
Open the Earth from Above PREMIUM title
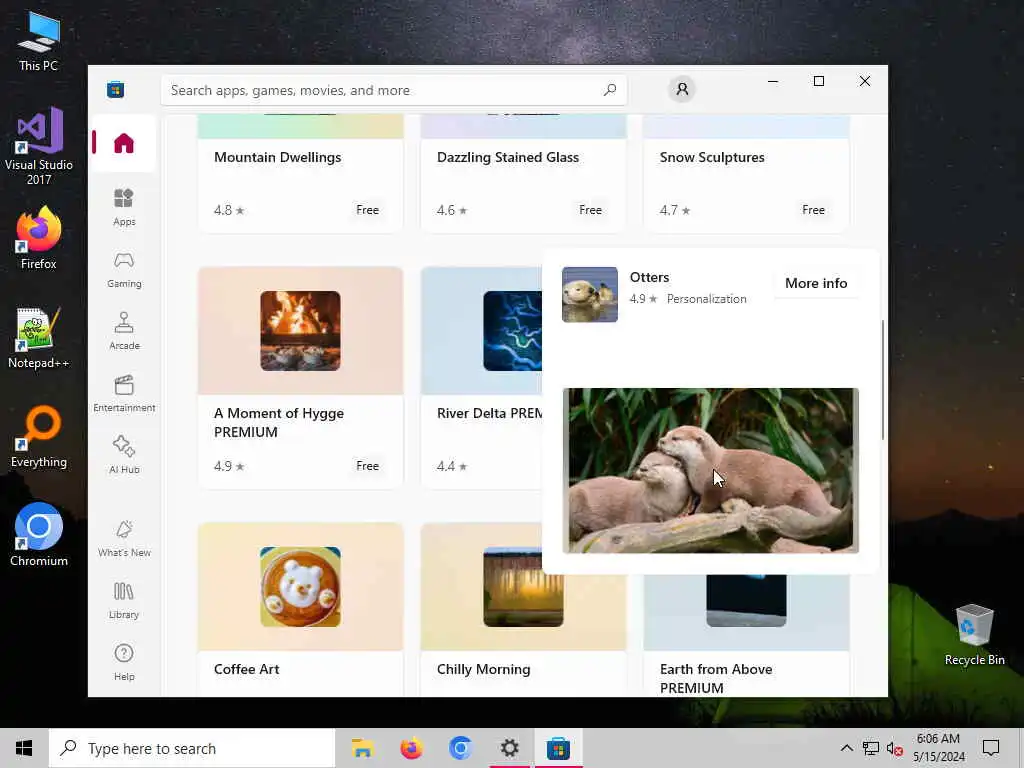[x=716, y=679]
